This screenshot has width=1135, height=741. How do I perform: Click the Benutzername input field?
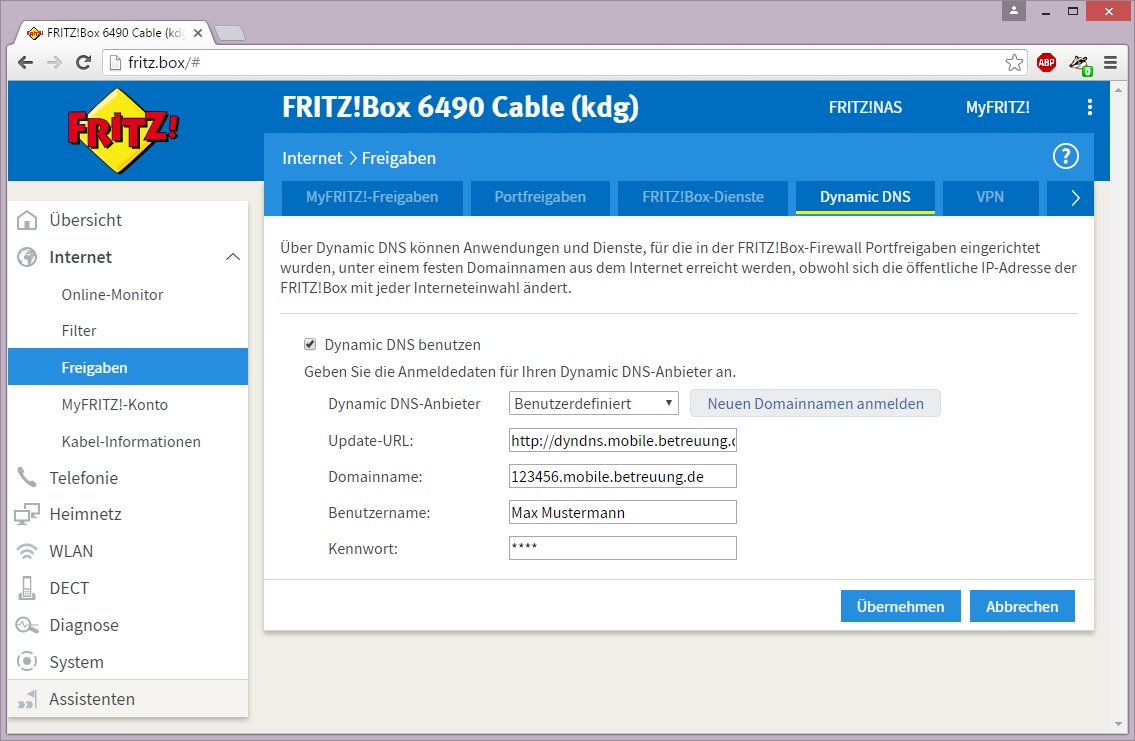point(623,512)
